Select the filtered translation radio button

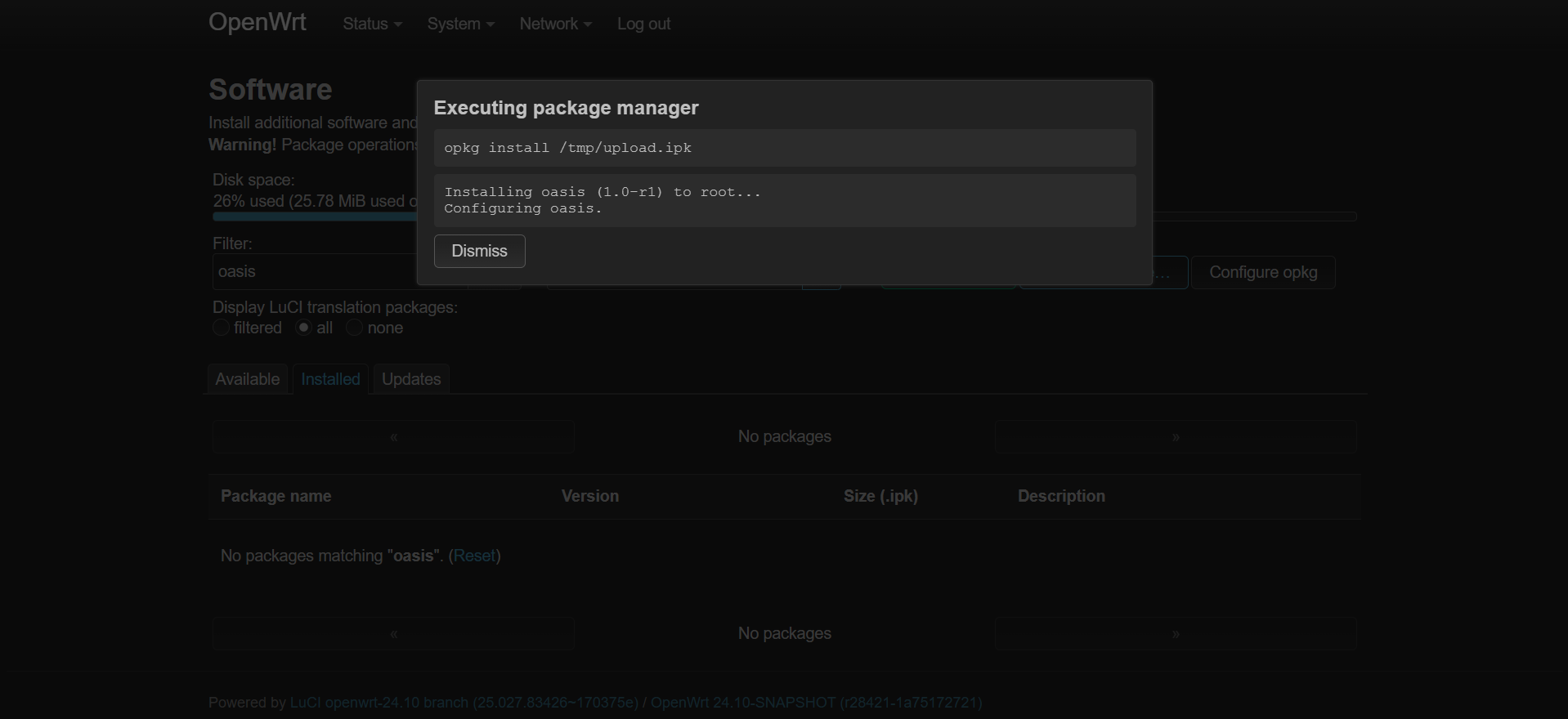(221, 328)
